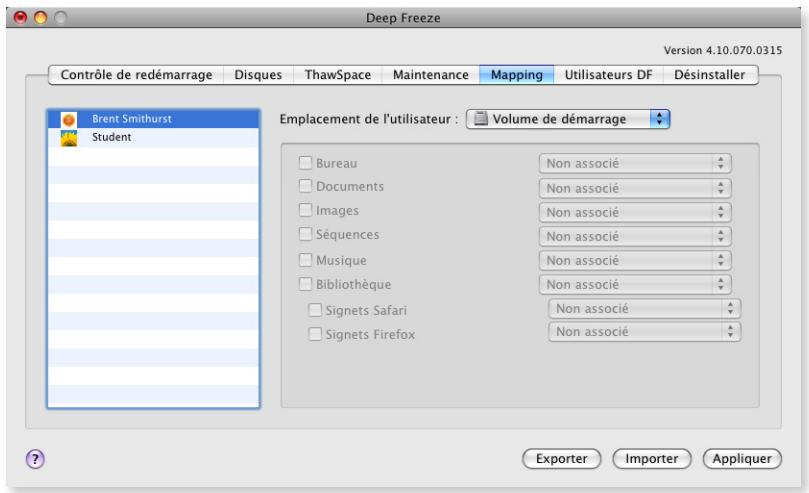809x493 pixels.
Task: Open the Utilisateurs DF tab
Action: (608, 75)
